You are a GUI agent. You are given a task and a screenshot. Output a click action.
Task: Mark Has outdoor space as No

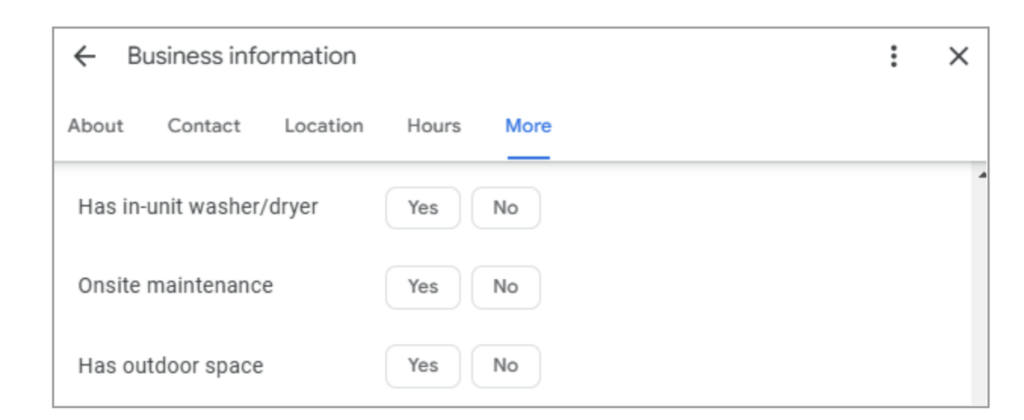tap(505, 366)
